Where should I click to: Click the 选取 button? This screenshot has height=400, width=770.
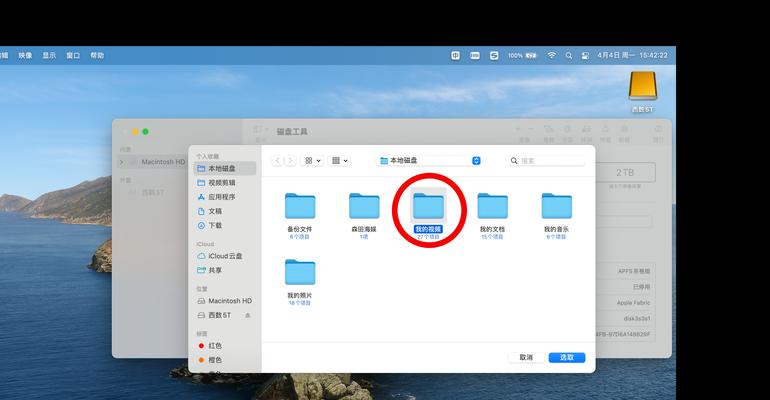pyautogui.click(x=567, y=357)
